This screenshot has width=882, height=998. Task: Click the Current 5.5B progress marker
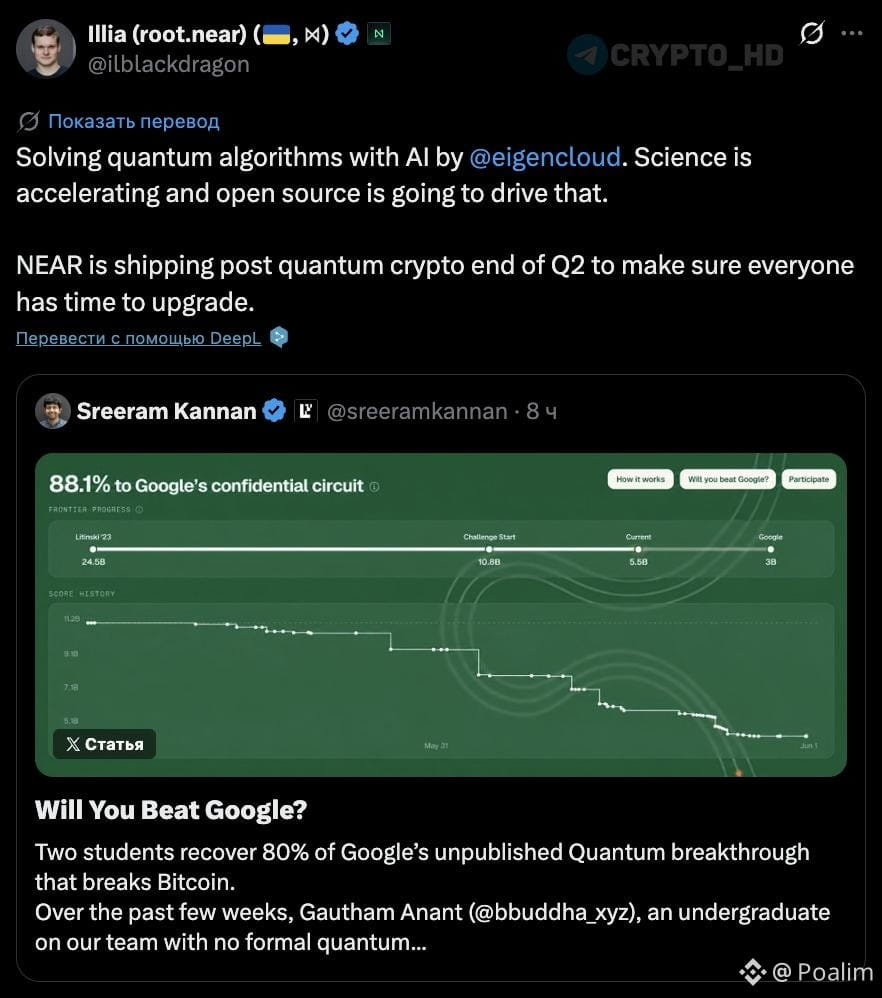(x=638, y=549)
